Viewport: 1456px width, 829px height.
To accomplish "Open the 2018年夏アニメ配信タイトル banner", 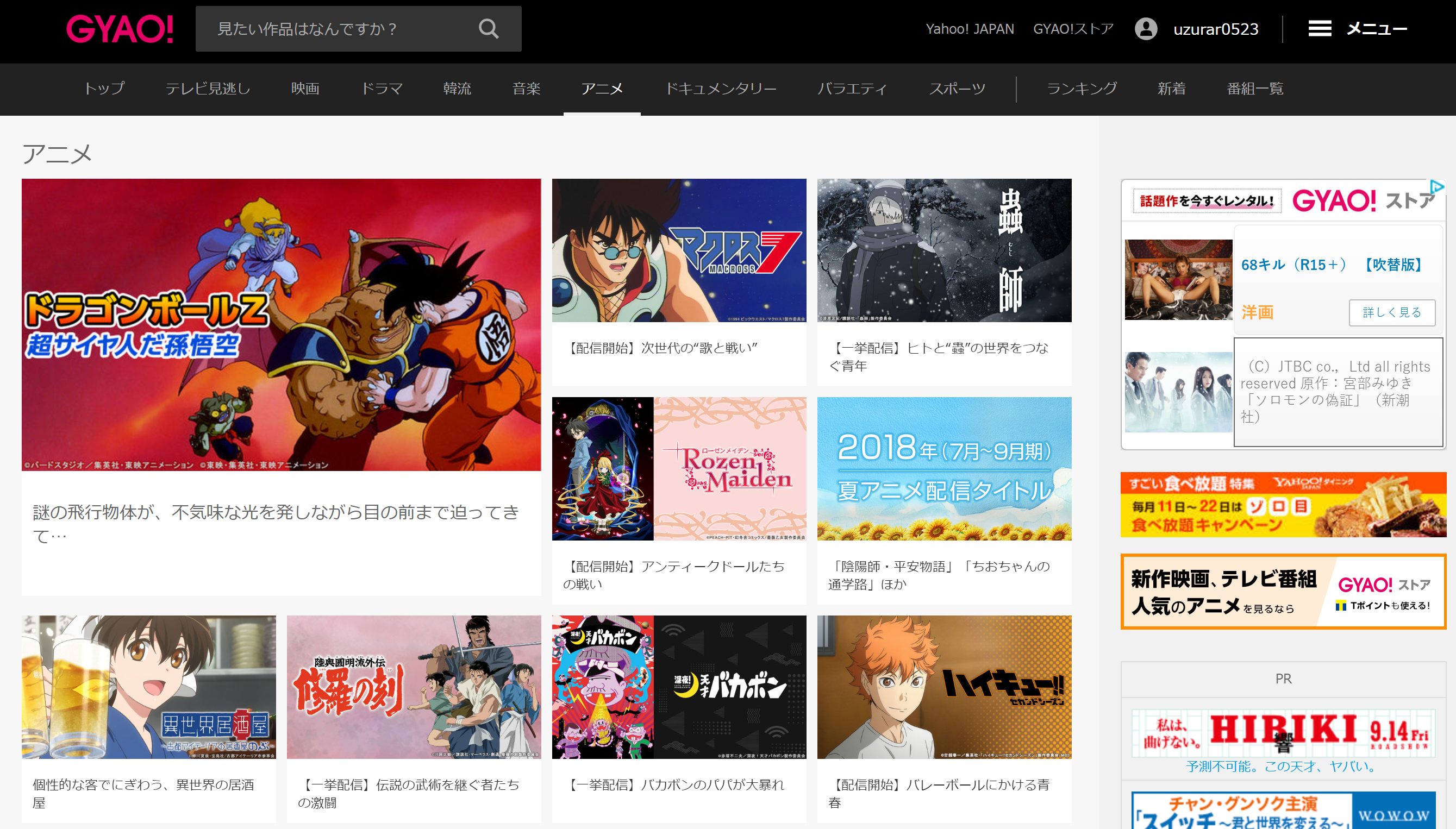I will tap(944, 469).
